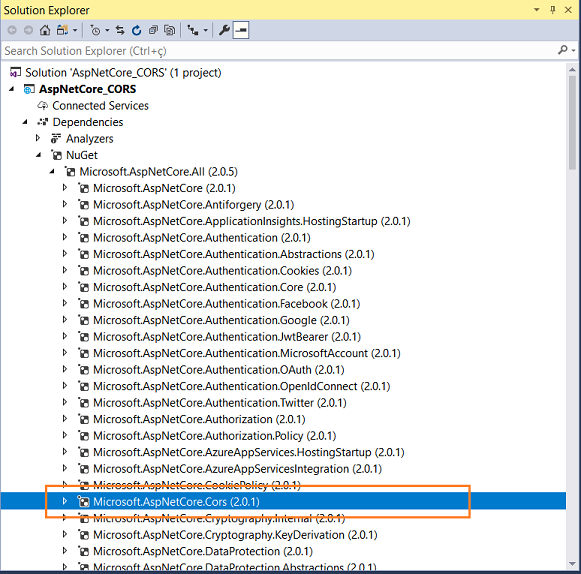The image size is (581, 574).
Task: Click the Refresh icon in toolbar
Action: [136, 30]
